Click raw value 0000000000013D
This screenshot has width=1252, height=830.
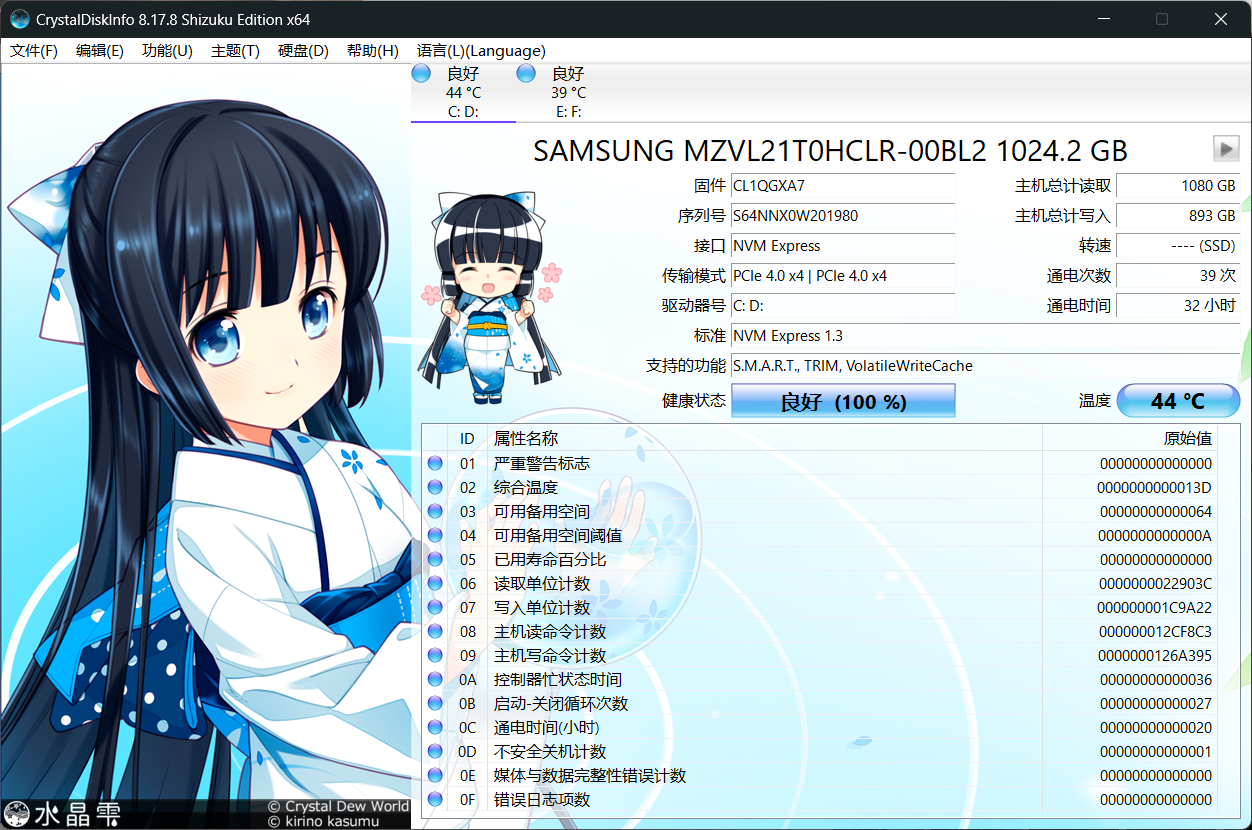tap(1154, 487)
